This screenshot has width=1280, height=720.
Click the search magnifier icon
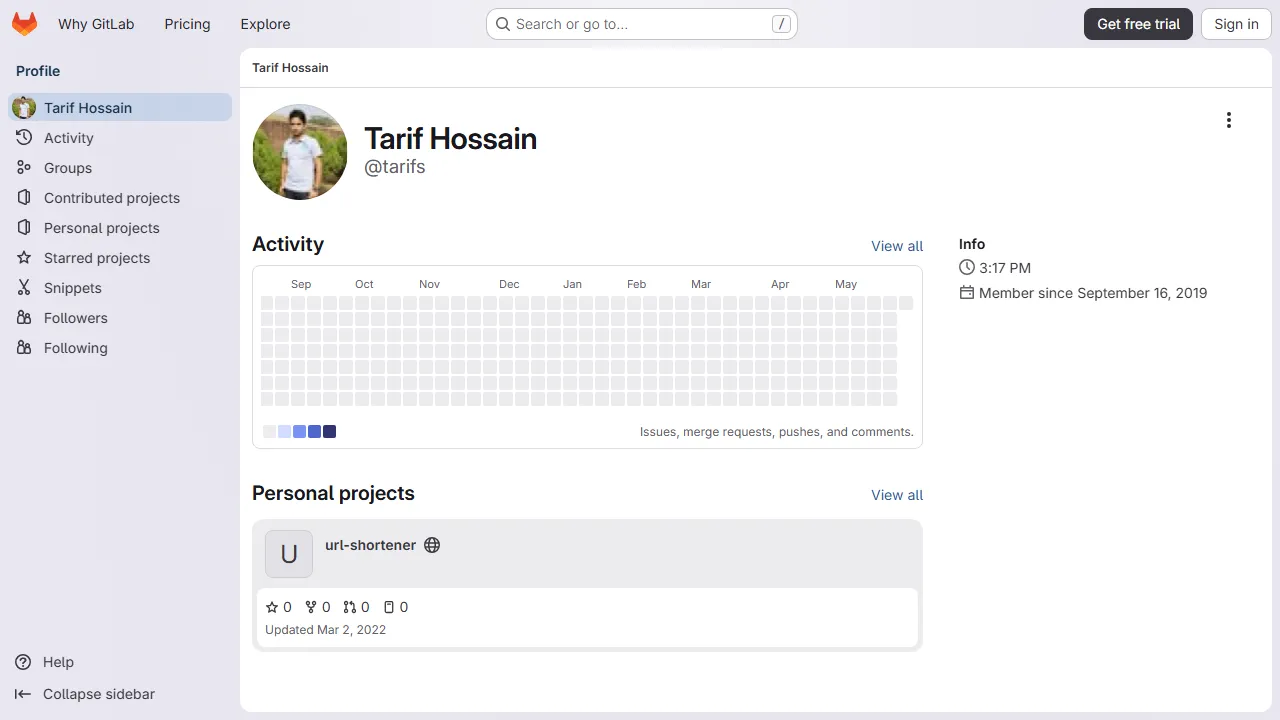(x=503, y=24)
